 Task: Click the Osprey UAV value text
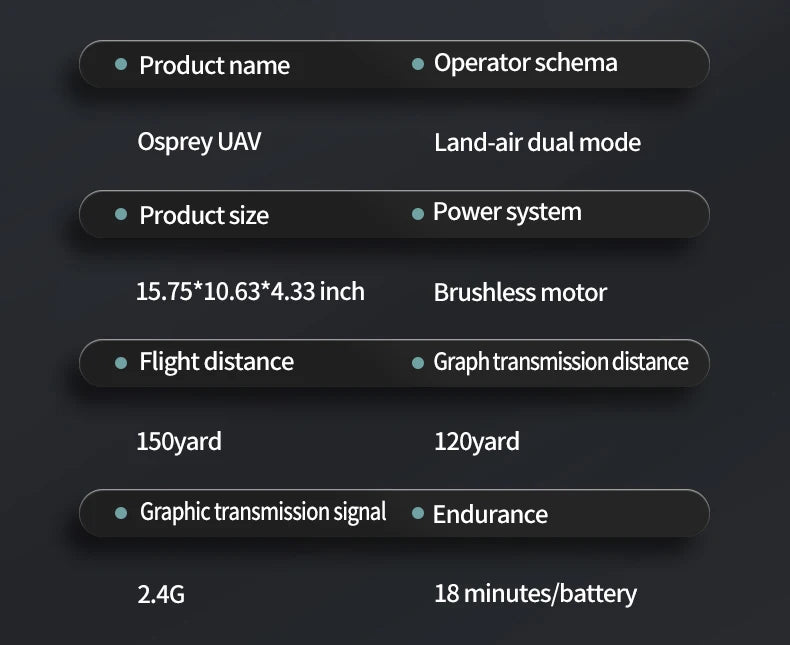pyautogui.click(x=199, y=141)
